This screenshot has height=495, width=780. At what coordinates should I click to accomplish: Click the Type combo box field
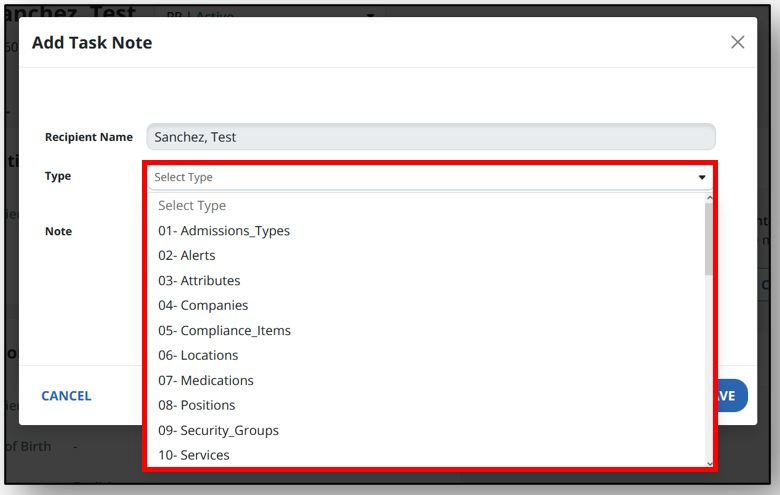click(x=430, y=177)
